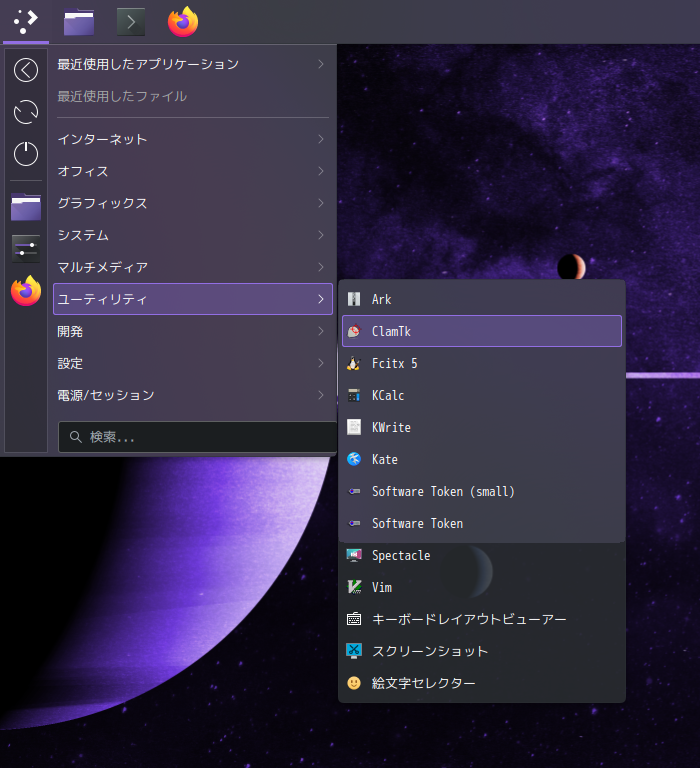Click the KWrite document icon

coord(354,427)
